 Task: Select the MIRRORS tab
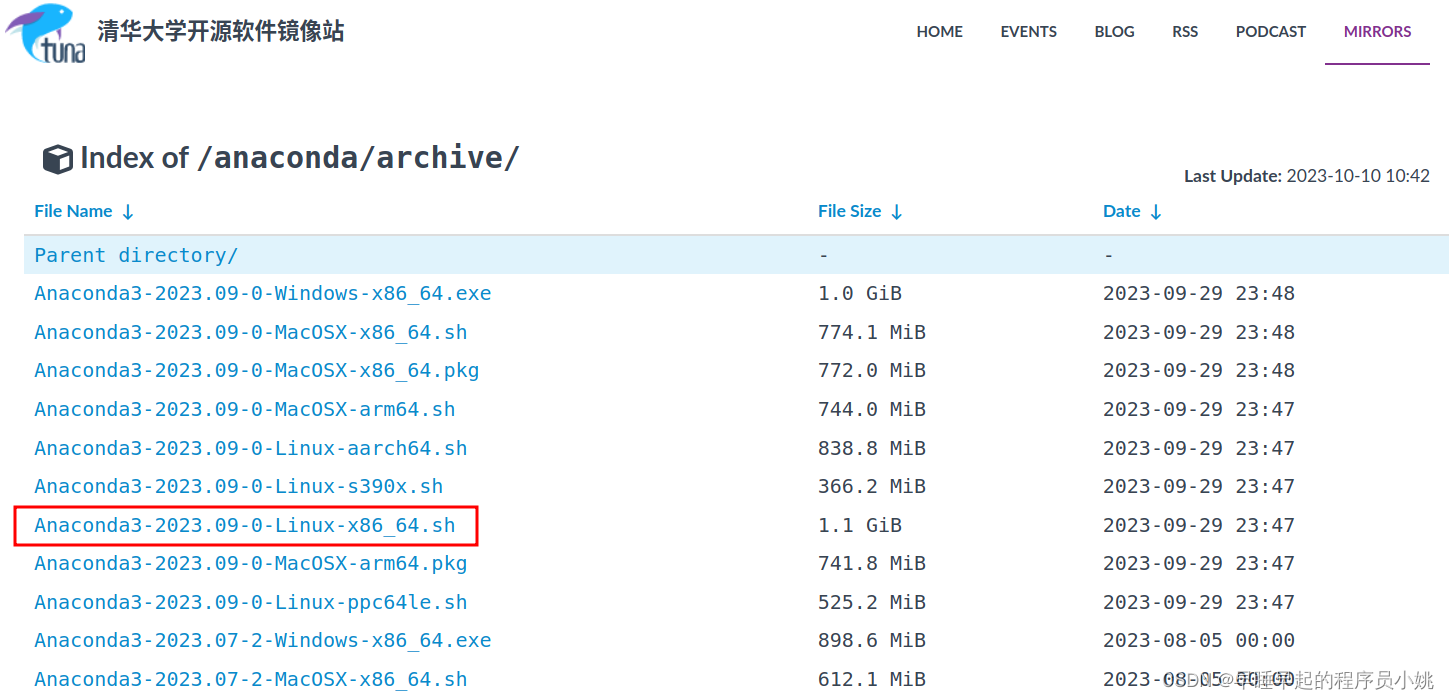1378,32
